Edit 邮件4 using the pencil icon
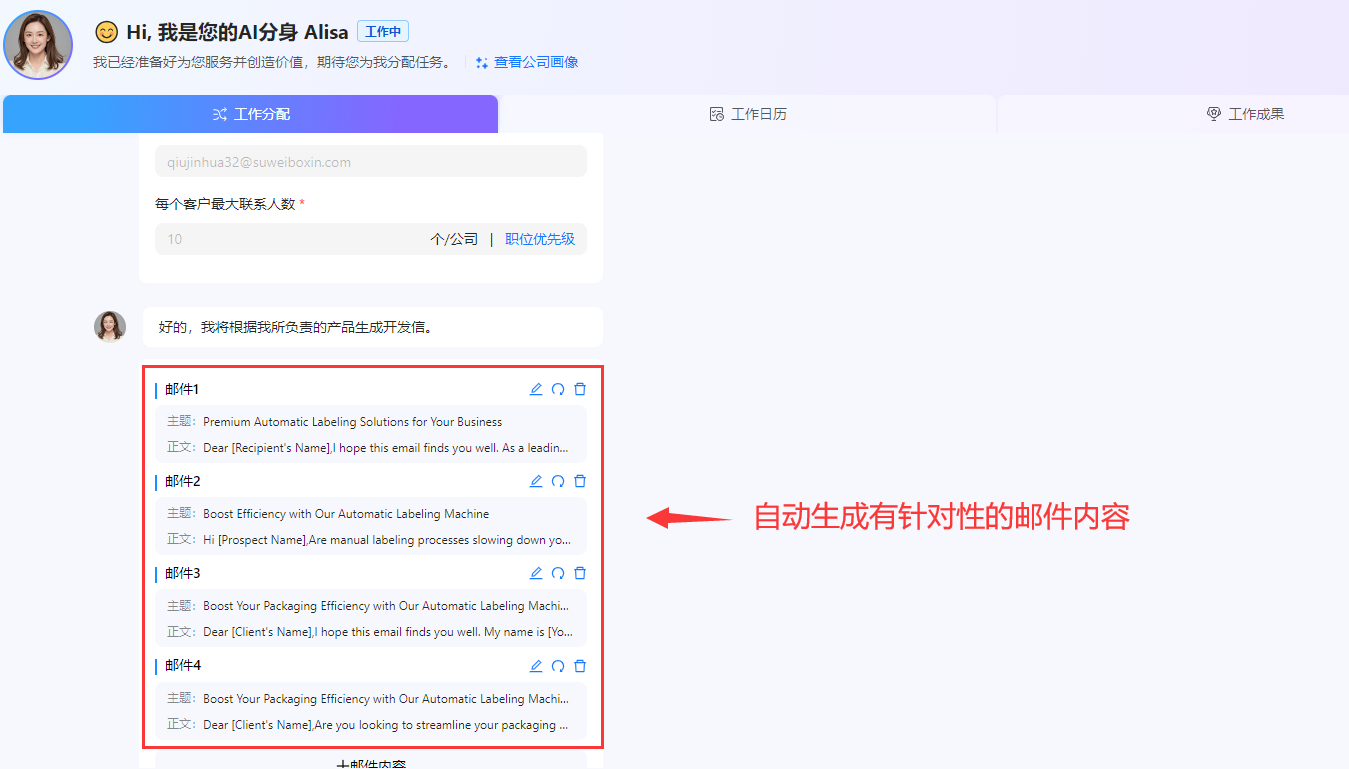1349x769 pixels. [x=536, y=666]
